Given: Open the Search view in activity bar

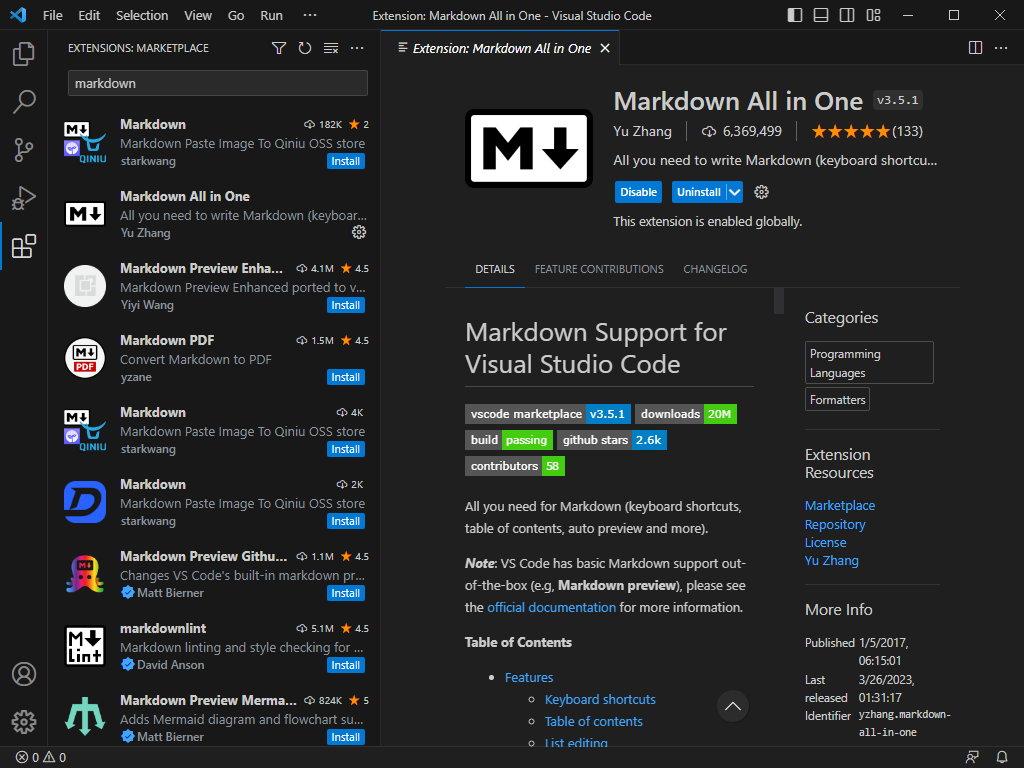Looking at the screenshot, I should point(24,101).
